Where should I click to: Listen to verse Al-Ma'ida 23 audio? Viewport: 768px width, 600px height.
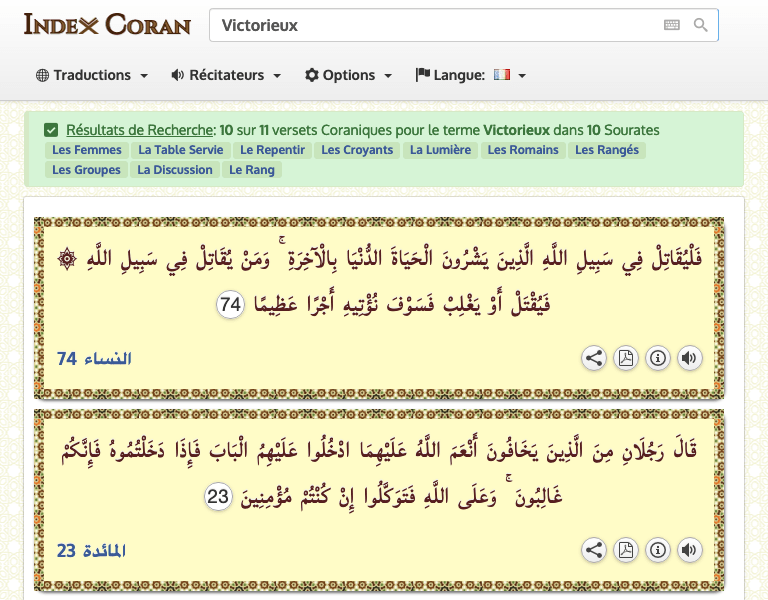[x=689, y=549]
